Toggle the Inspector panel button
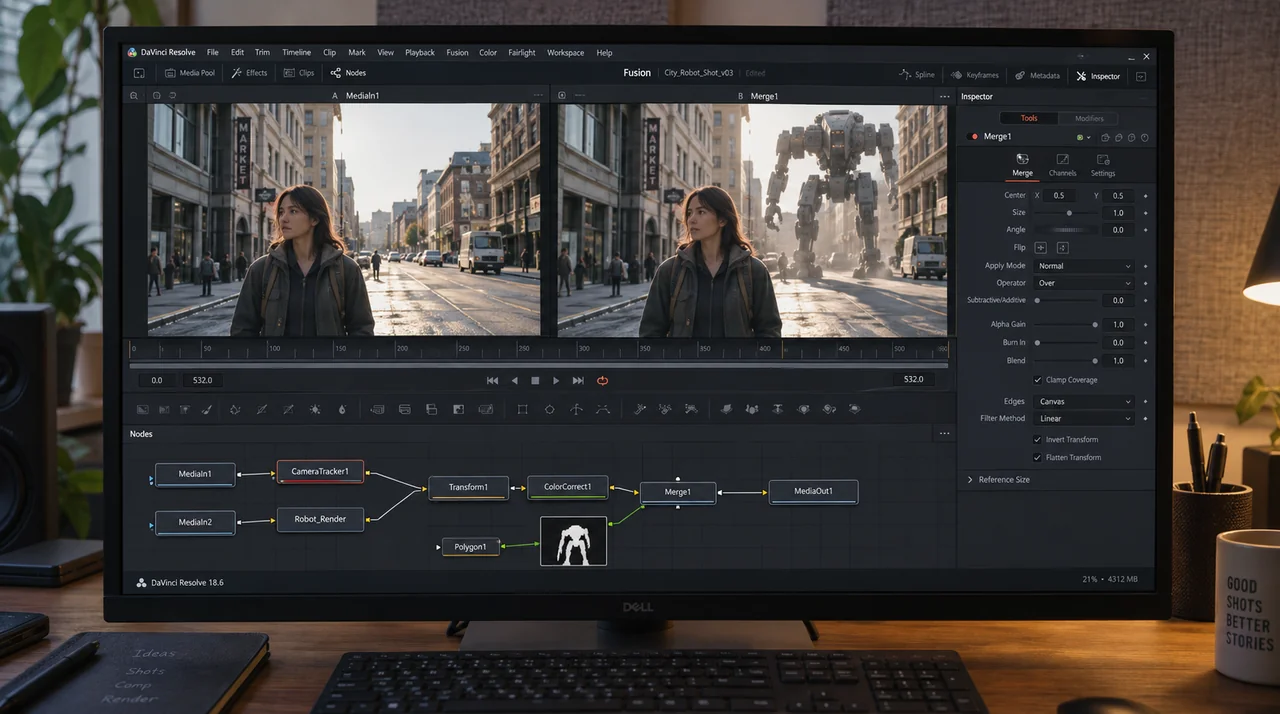Viewport: 1280px width, 714px height. pyautogui.click(x=1098, y=76)
